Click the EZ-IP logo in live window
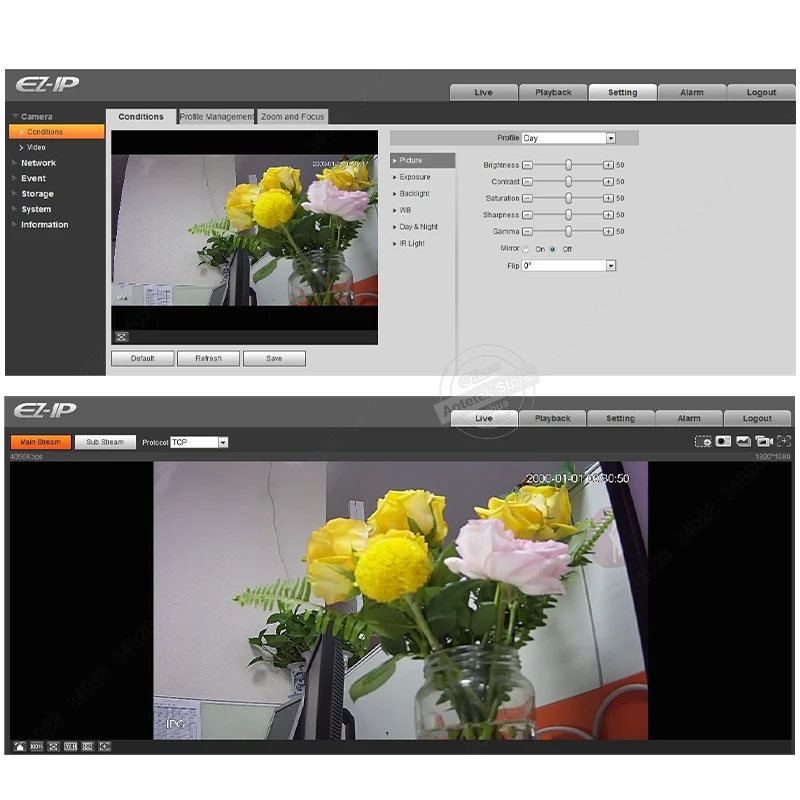This screenshot has height=800, width=800. [x=45, y=410]
